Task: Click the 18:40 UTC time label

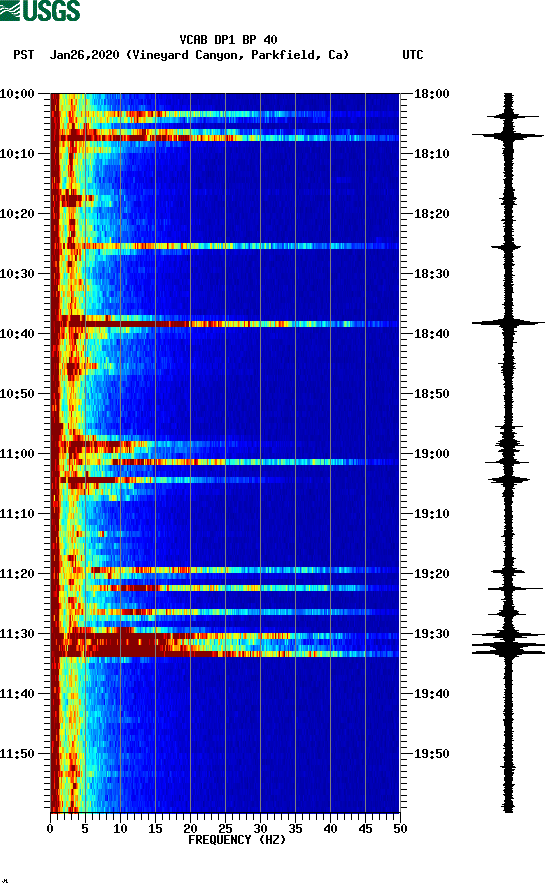Action: [x=431, y=333]
